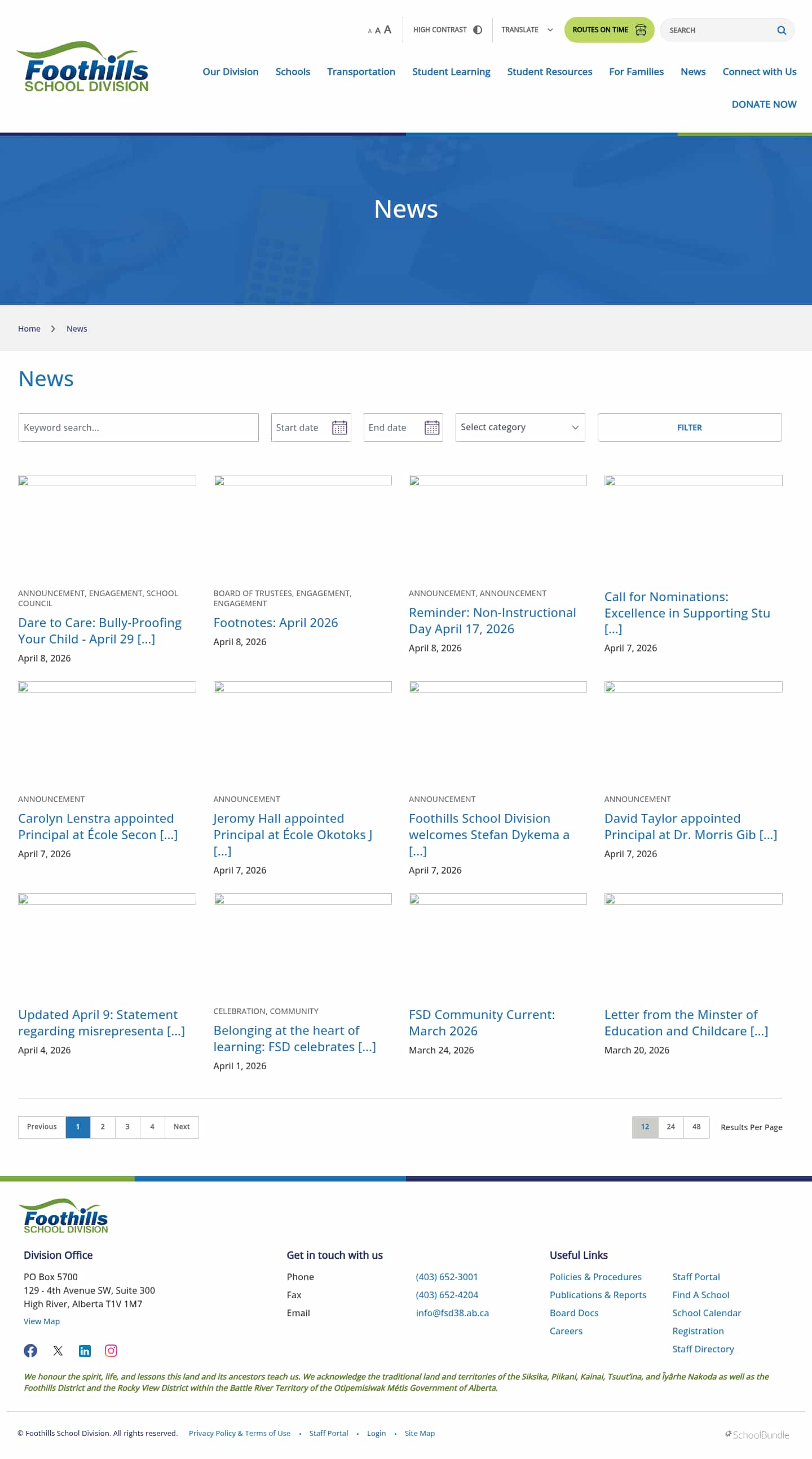Show 12 results per page

(645, 1126)
